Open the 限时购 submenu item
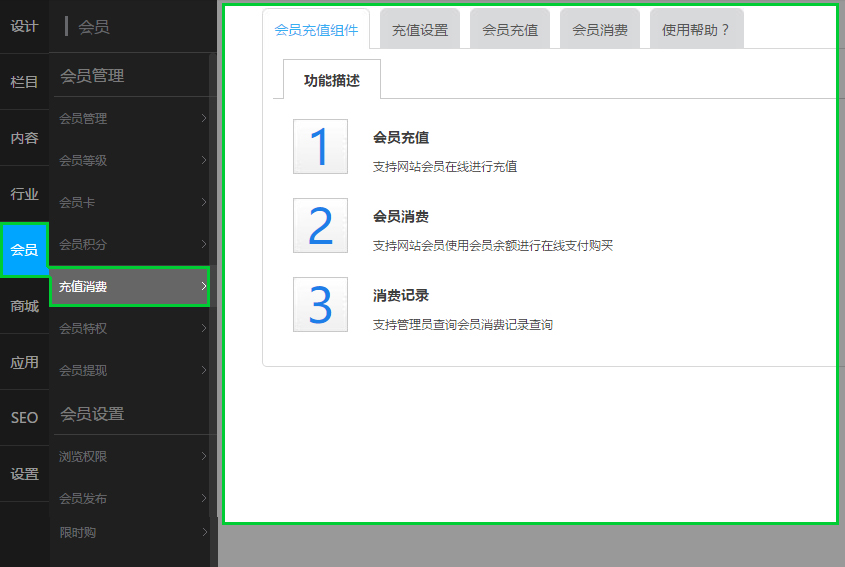The height and width of the screenshot is (567, 845). tap(130, 533)
